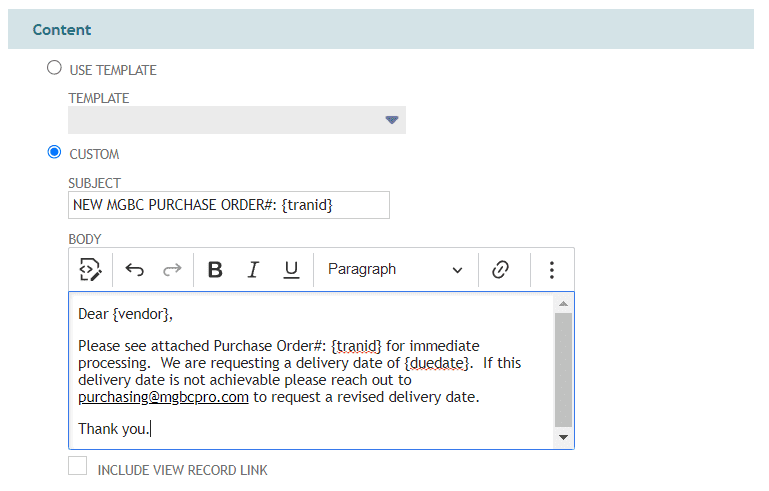
Task: Open the three-dot more options menu
Action: [x=552, y=270]
